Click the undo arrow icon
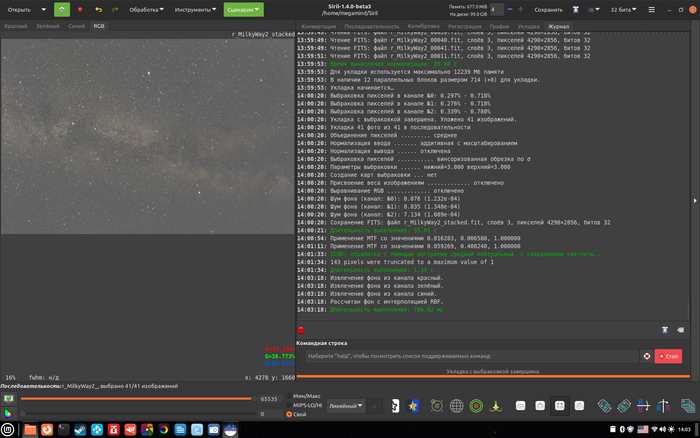 [100, 9]
